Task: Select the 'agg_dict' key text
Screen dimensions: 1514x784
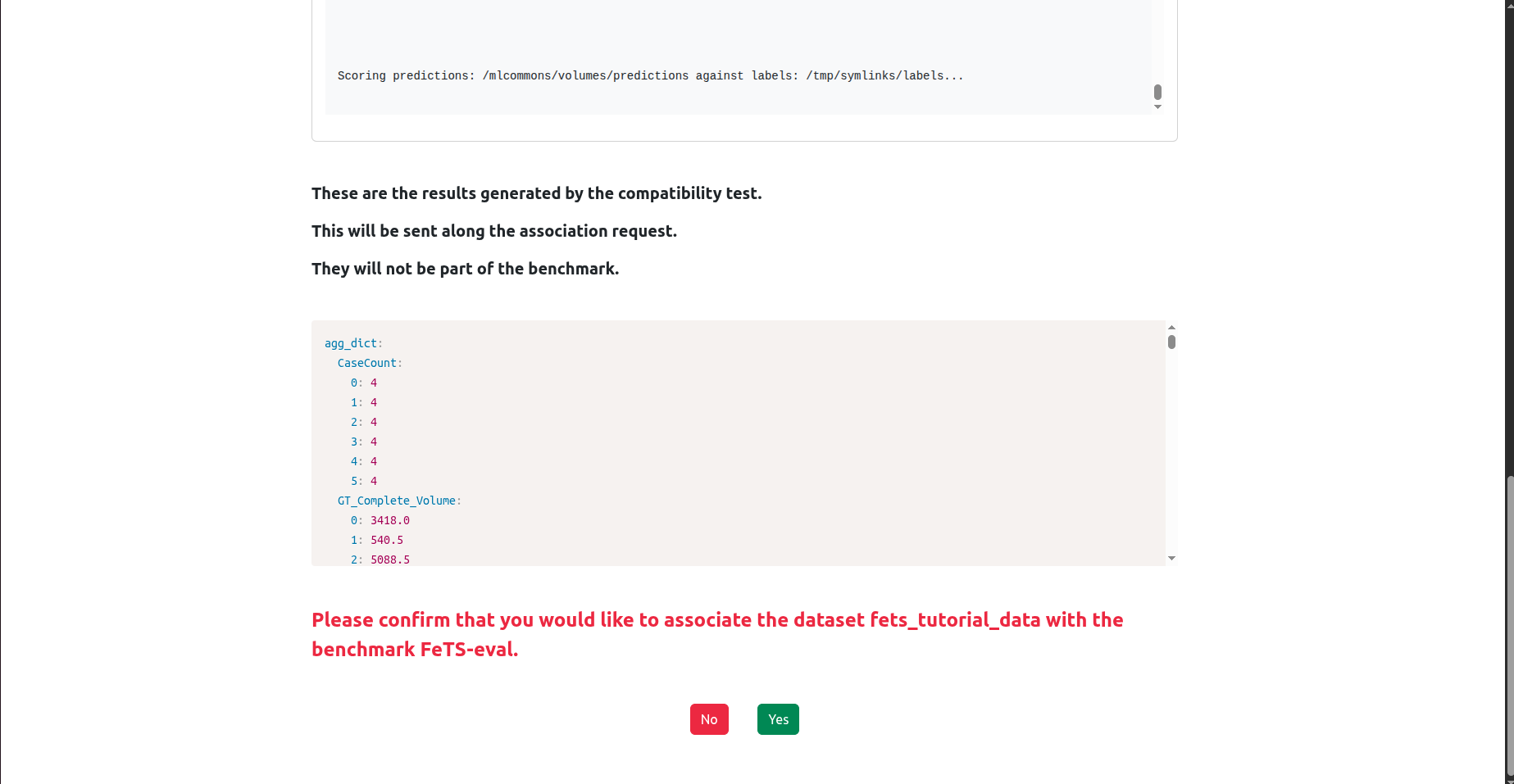Action: [351, 343]
